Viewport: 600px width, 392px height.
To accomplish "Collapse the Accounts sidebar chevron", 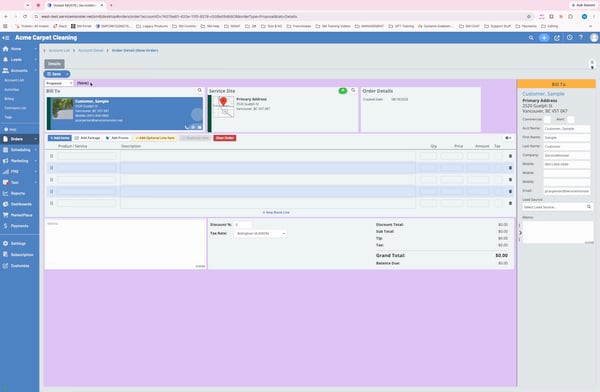I will tap(36, 70).
